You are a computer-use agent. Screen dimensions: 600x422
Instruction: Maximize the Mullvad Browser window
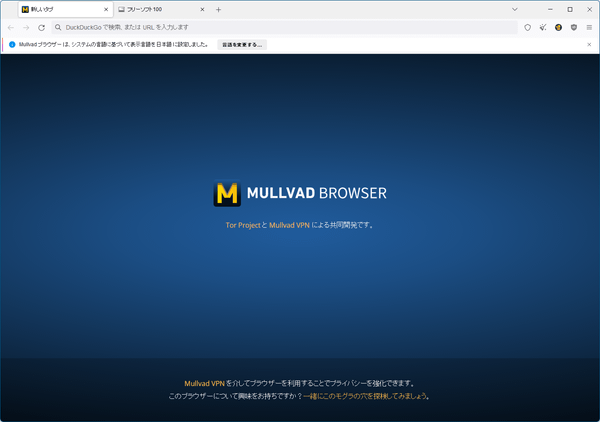tap(570, 10)
